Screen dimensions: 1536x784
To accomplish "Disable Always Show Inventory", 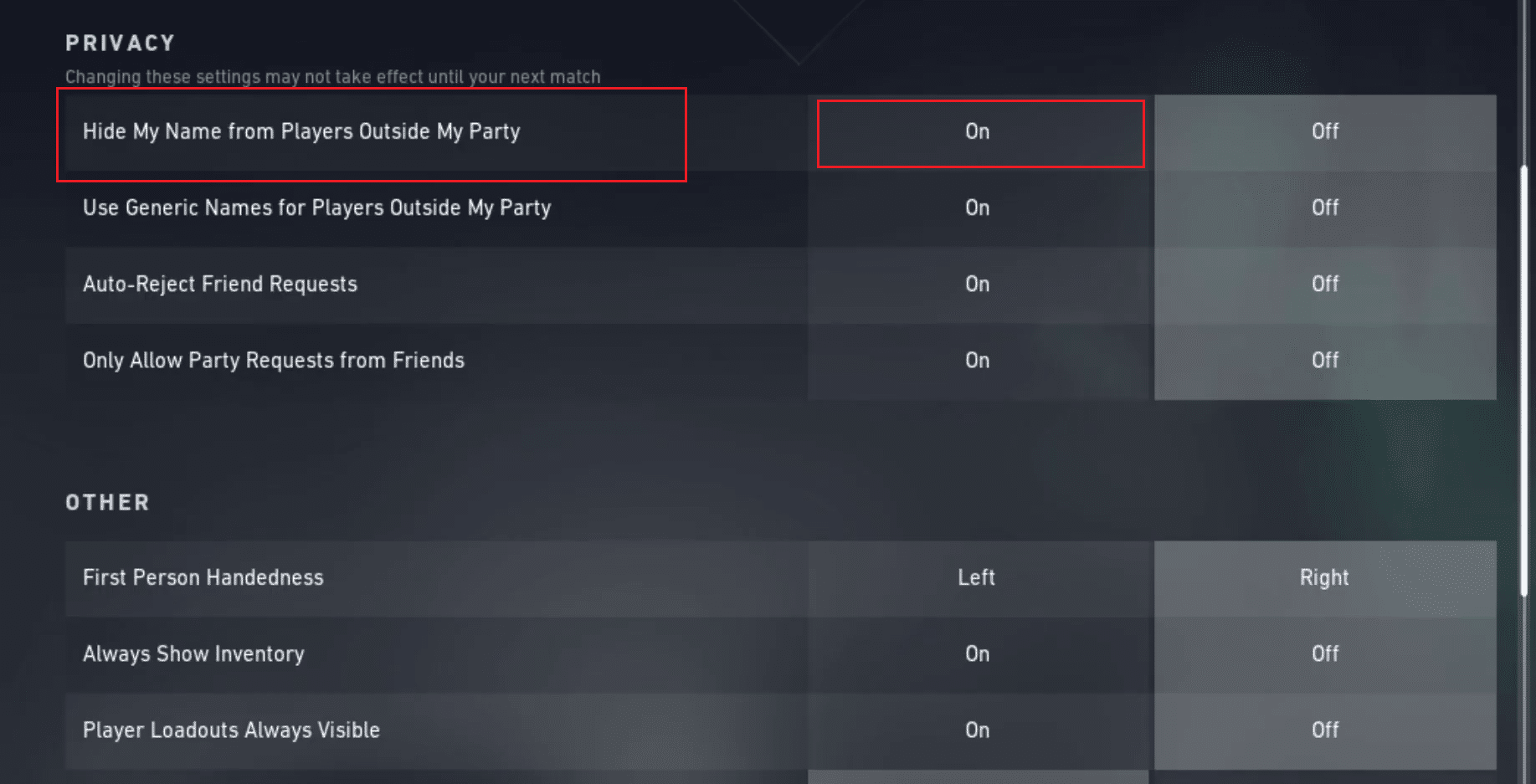I will [1324, 654].
